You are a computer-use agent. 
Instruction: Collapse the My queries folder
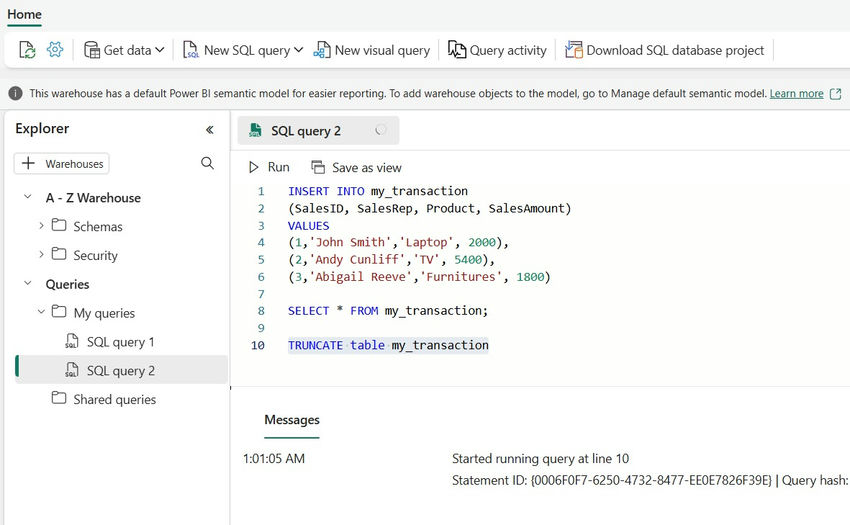pyautogui.click(x=41, y=313)
